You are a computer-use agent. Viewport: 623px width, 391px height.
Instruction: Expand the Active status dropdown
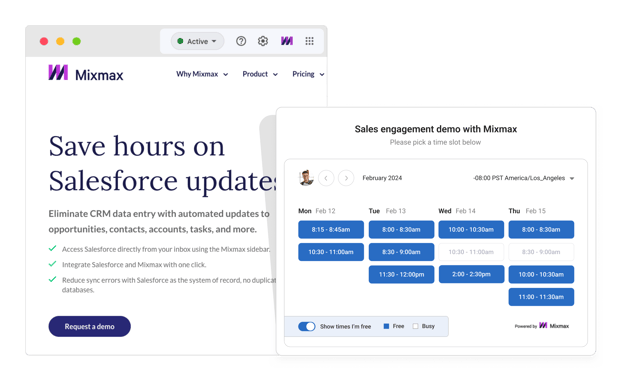pos(197,41)
